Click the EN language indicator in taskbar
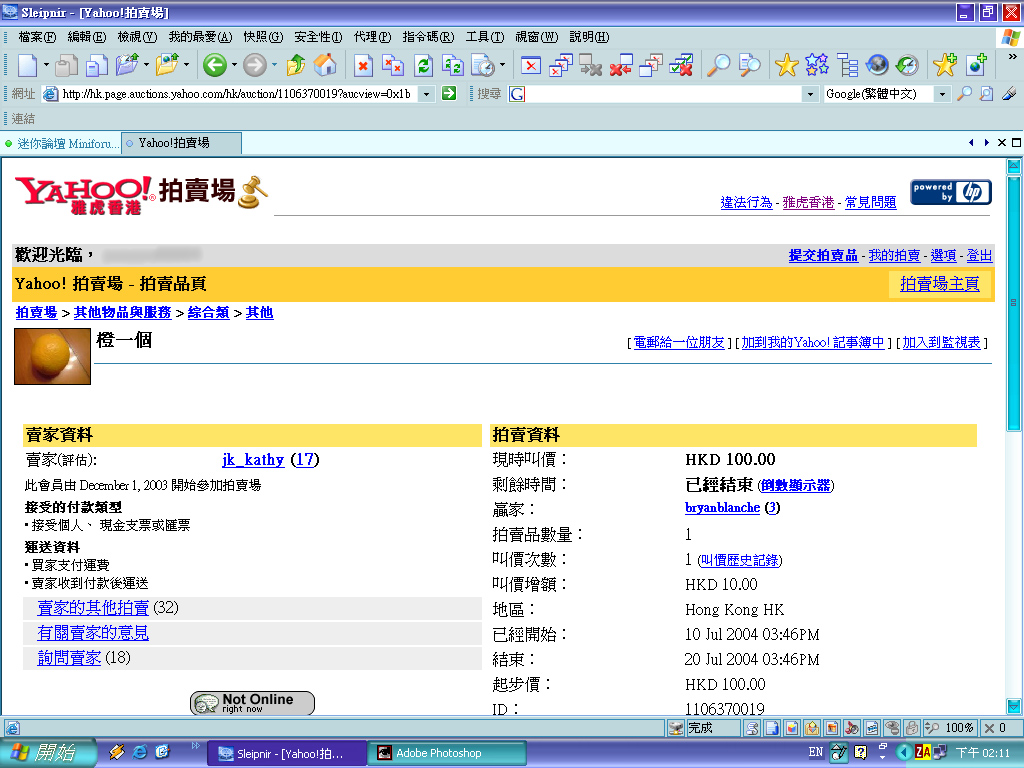The width and height of the screenshot is (1024, 768). tap(815, 752)
